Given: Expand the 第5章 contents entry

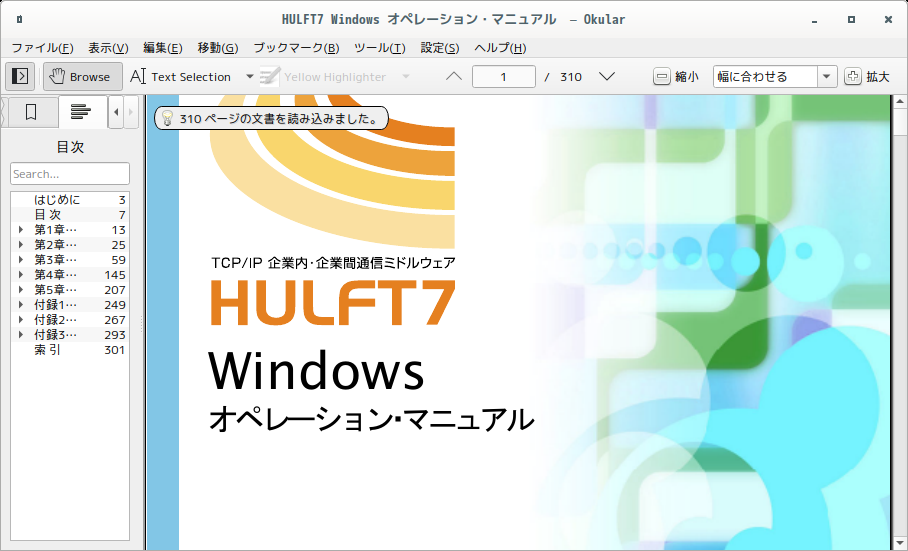Looking at the screenshot, I should pos(21,290).
